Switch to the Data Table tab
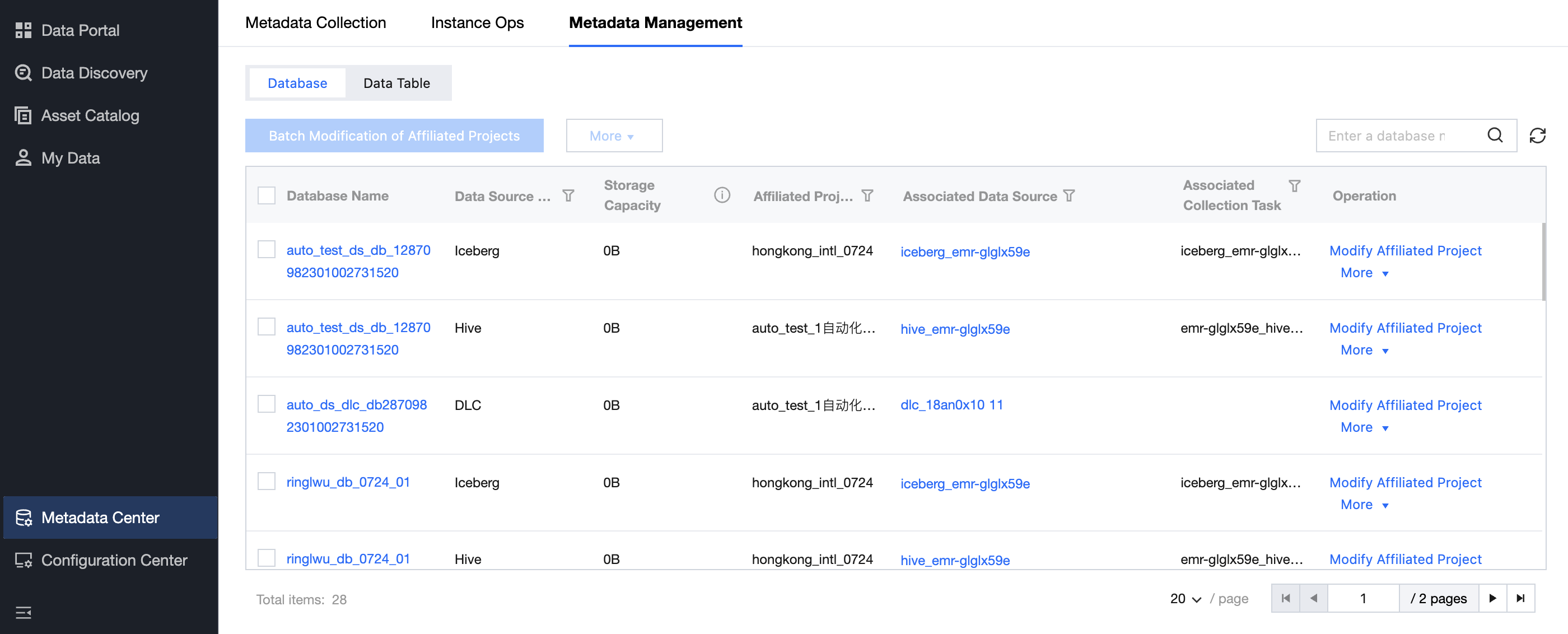The height and width of the screenshot is (634, 1568). [396, 83]
